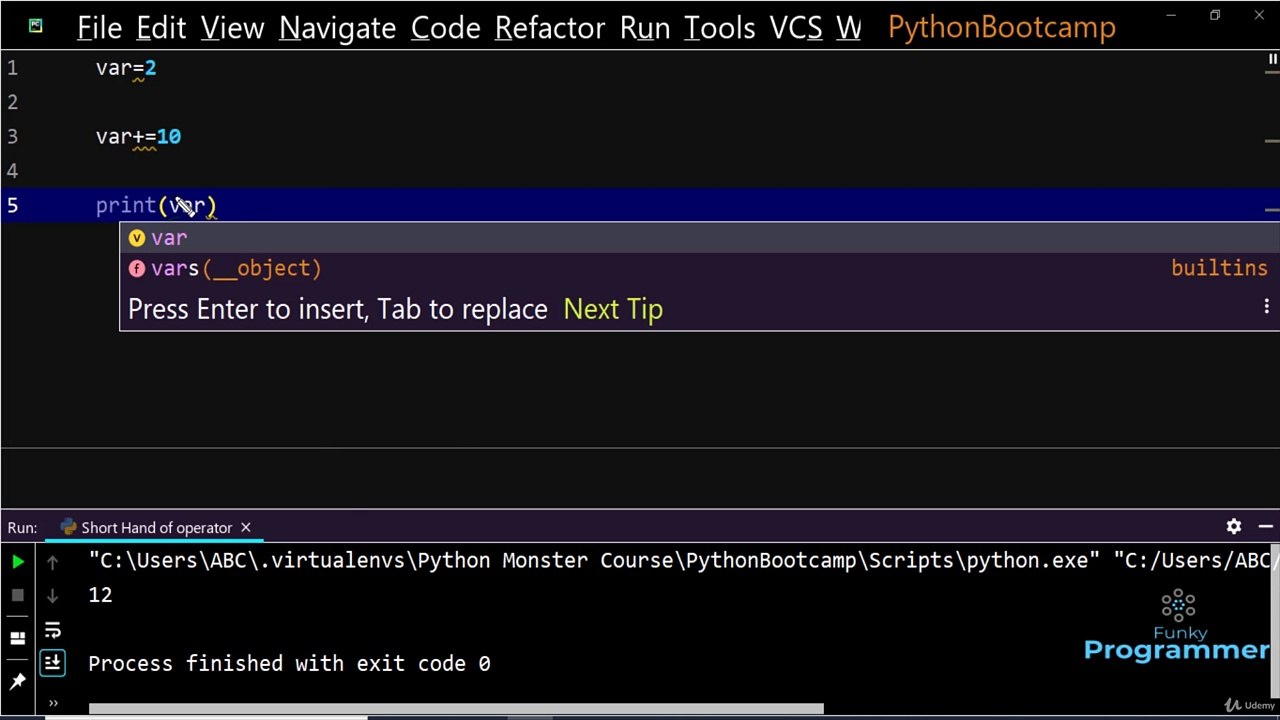
Task: Open the completion popup three-dot options
Action: pyautogui.click(x=1266, y=308)
